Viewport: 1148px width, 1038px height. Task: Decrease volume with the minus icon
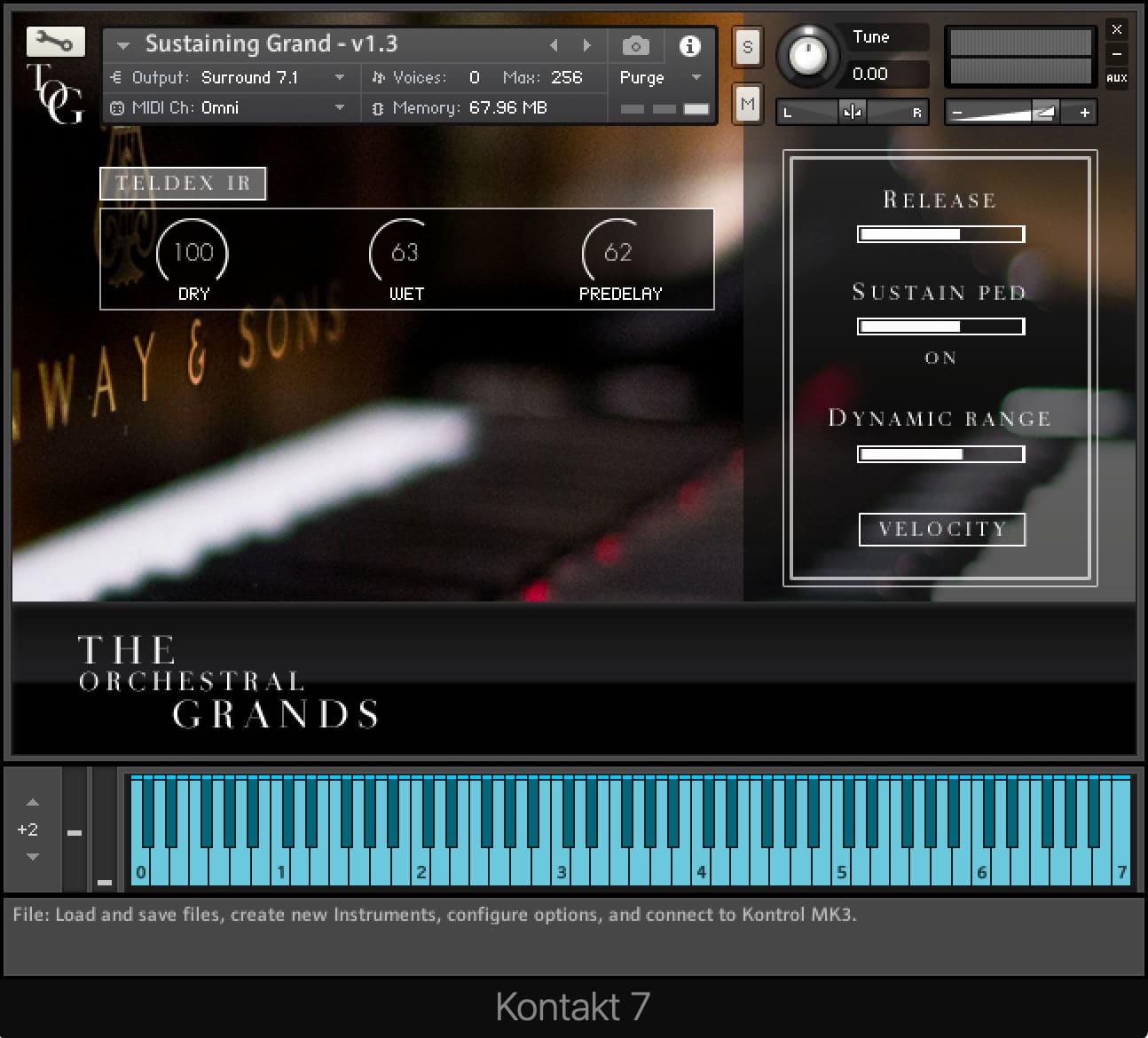pyautogui.click(x=957, y=113)
